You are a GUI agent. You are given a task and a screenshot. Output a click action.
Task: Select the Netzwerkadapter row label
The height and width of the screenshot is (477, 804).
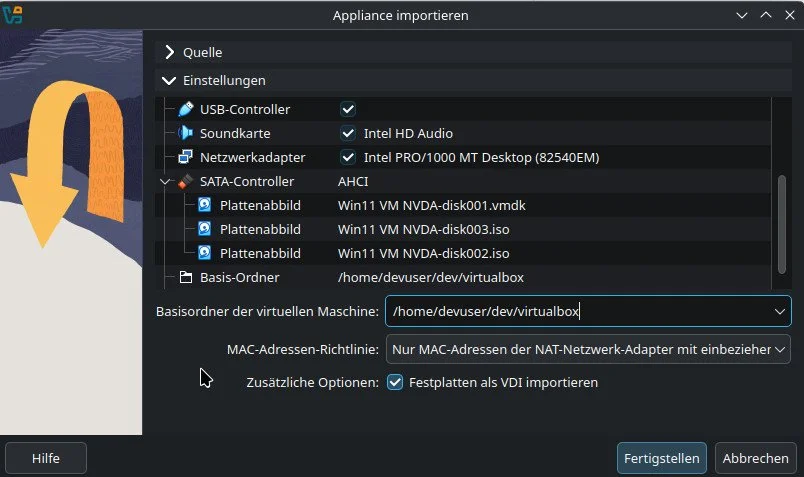pos(252,157)
